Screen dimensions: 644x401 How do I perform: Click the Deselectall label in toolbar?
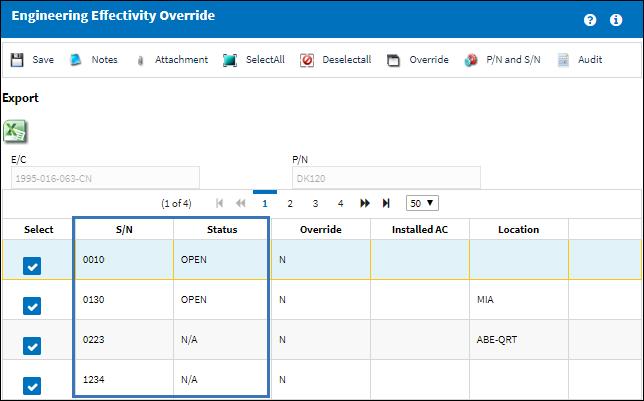(347, 60)
